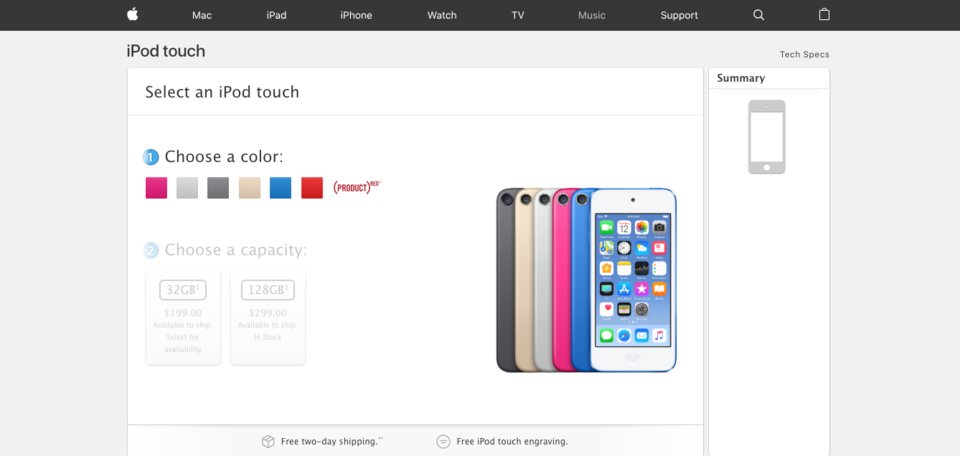Viewport: 960px width, 456px height.
Task: Open the search magnifier icon
Action: click(759, 15)
